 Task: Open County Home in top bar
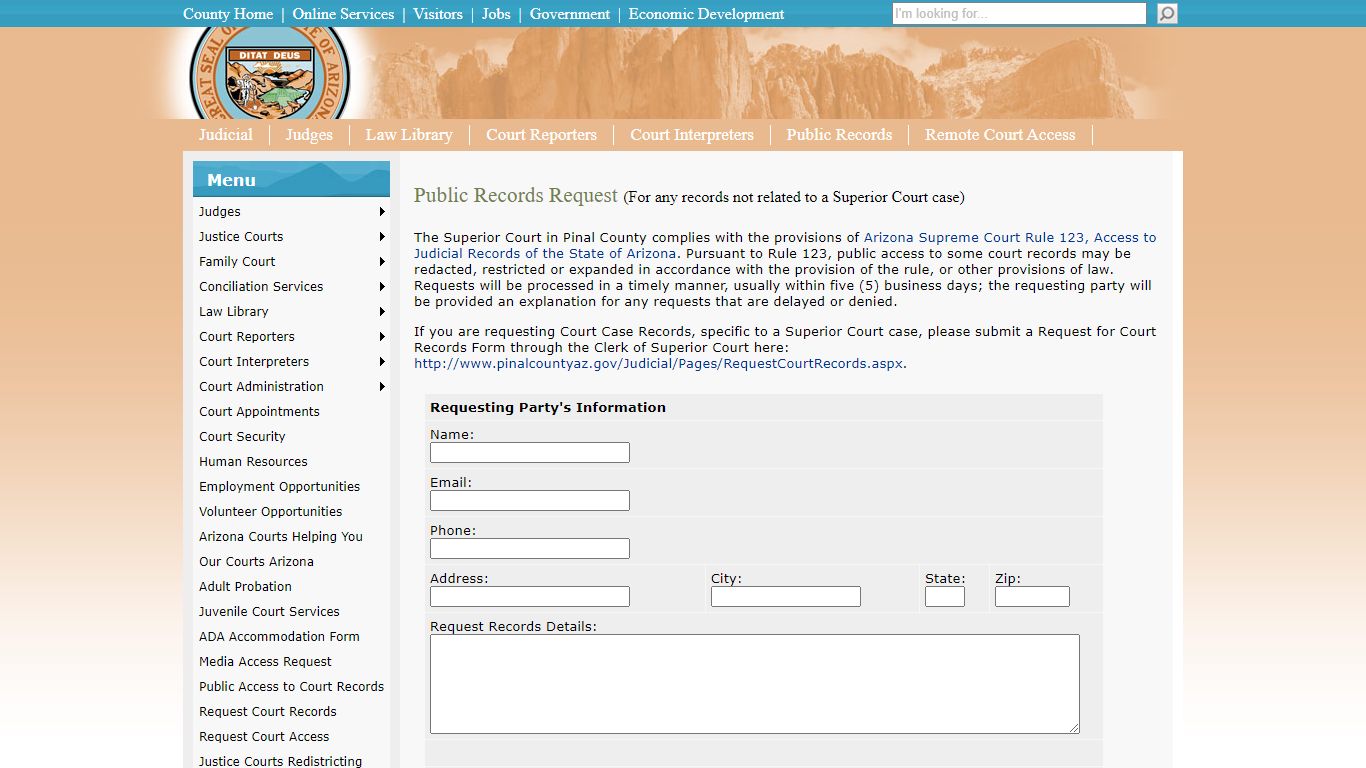point(228,14)
